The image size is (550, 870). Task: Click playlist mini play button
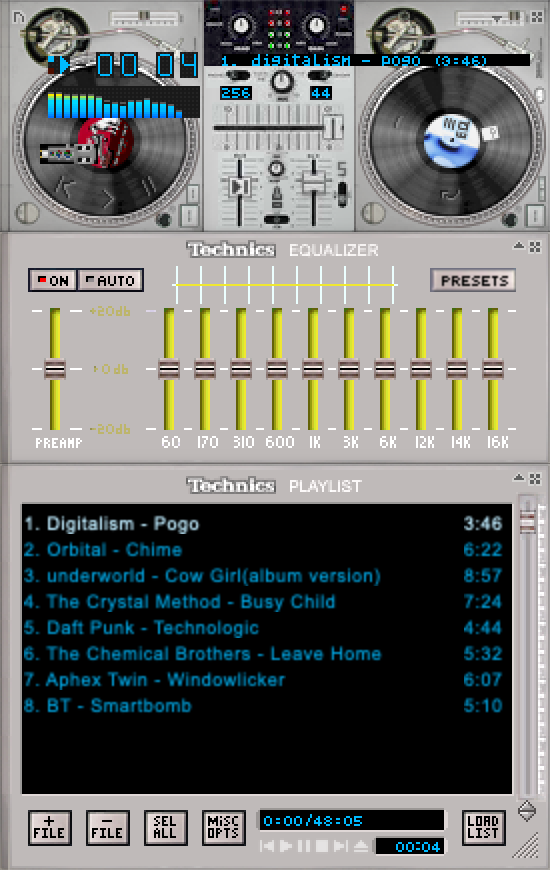pos(286,846)
